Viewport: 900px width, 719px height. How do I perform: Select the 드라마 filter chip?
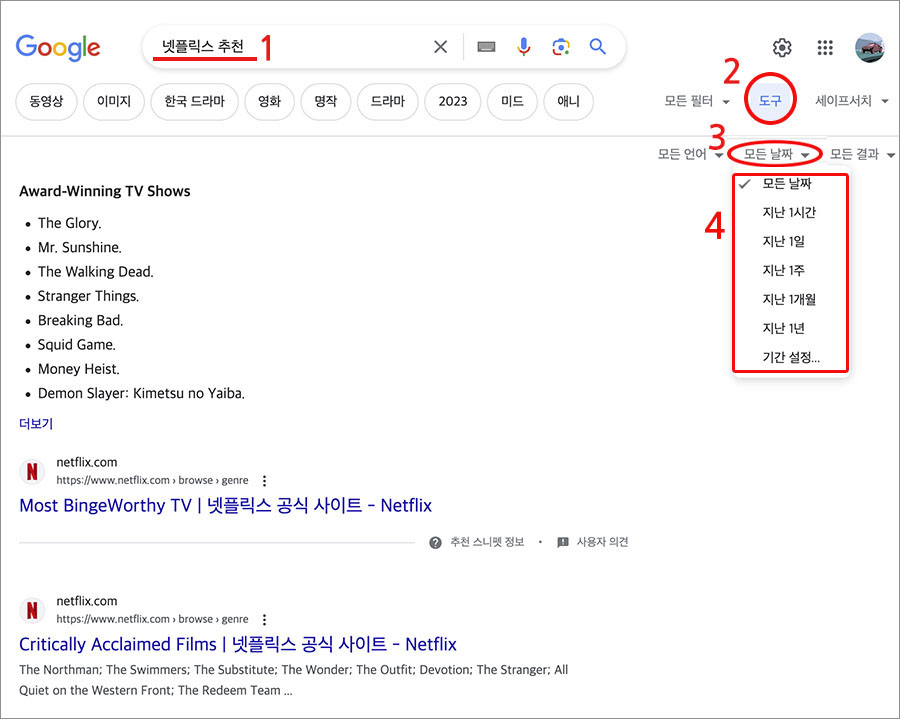pos(387,102)
